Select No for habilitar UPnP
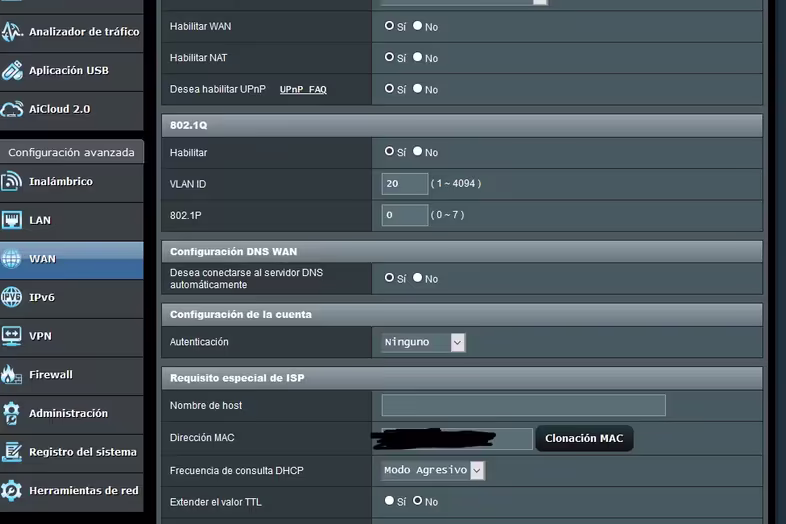786x524 pixels. pyautogui.click(x=418, y=89)
